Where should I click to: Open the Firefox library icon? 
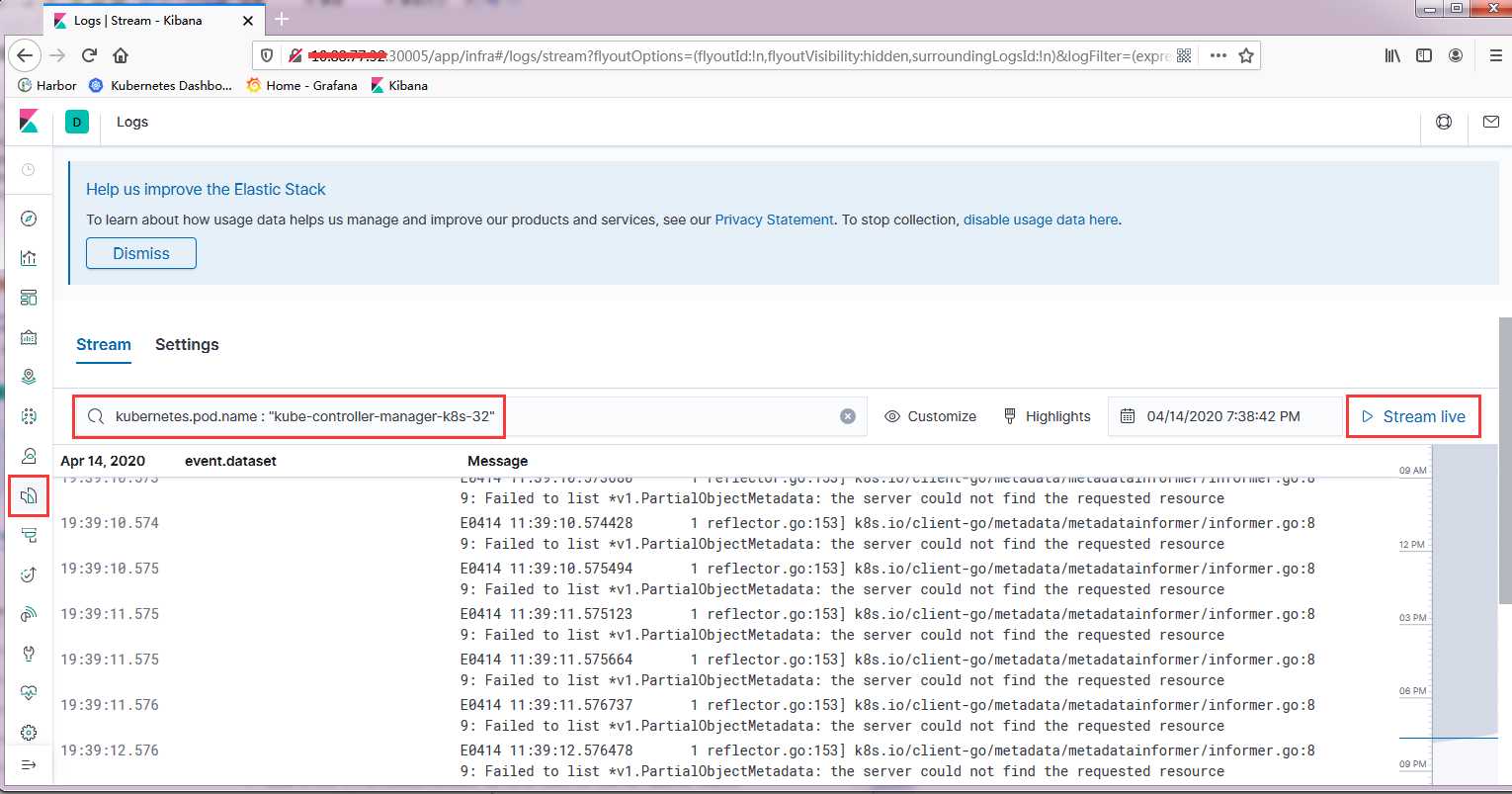[x=1392, y=55]
